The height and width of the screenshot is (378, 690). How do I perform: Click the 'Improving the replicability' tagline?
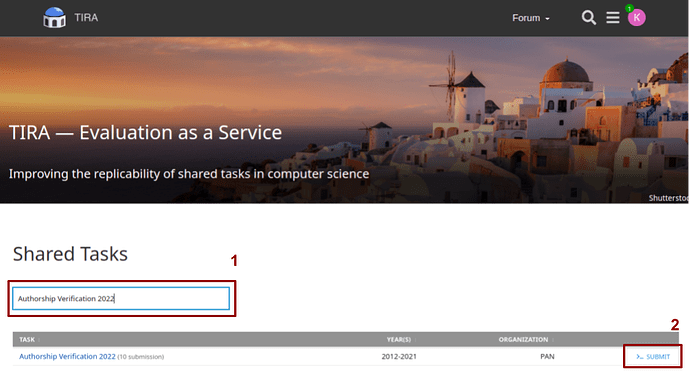(x=189, y=174)
